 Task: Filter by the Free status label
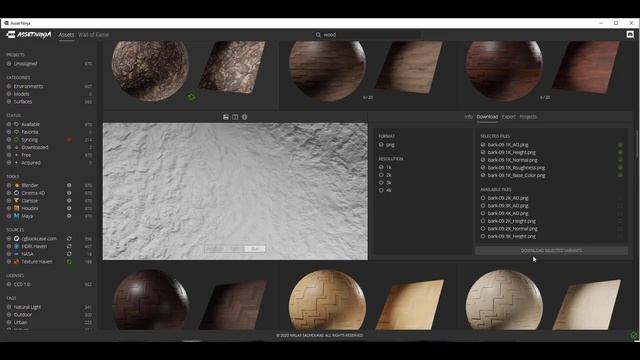pos(26,155)
